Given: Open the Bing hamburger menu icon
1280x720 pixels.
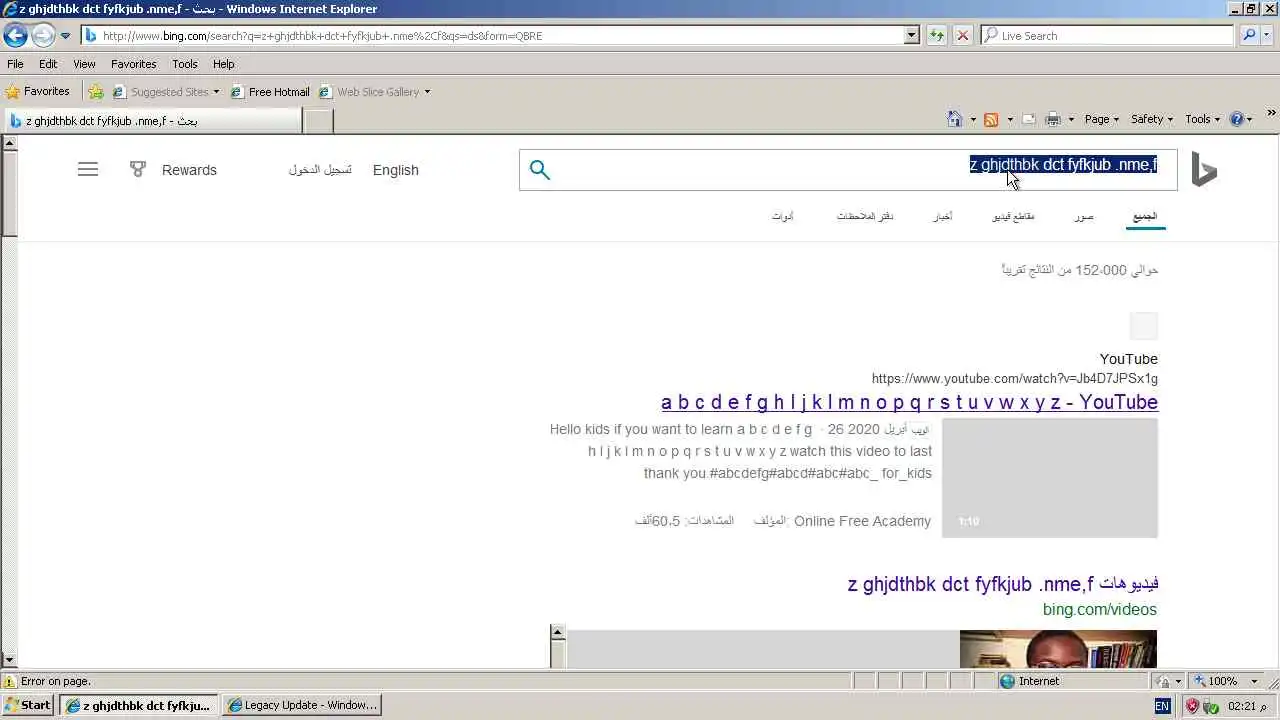Looking at the screenshot, I should (88, 170).
